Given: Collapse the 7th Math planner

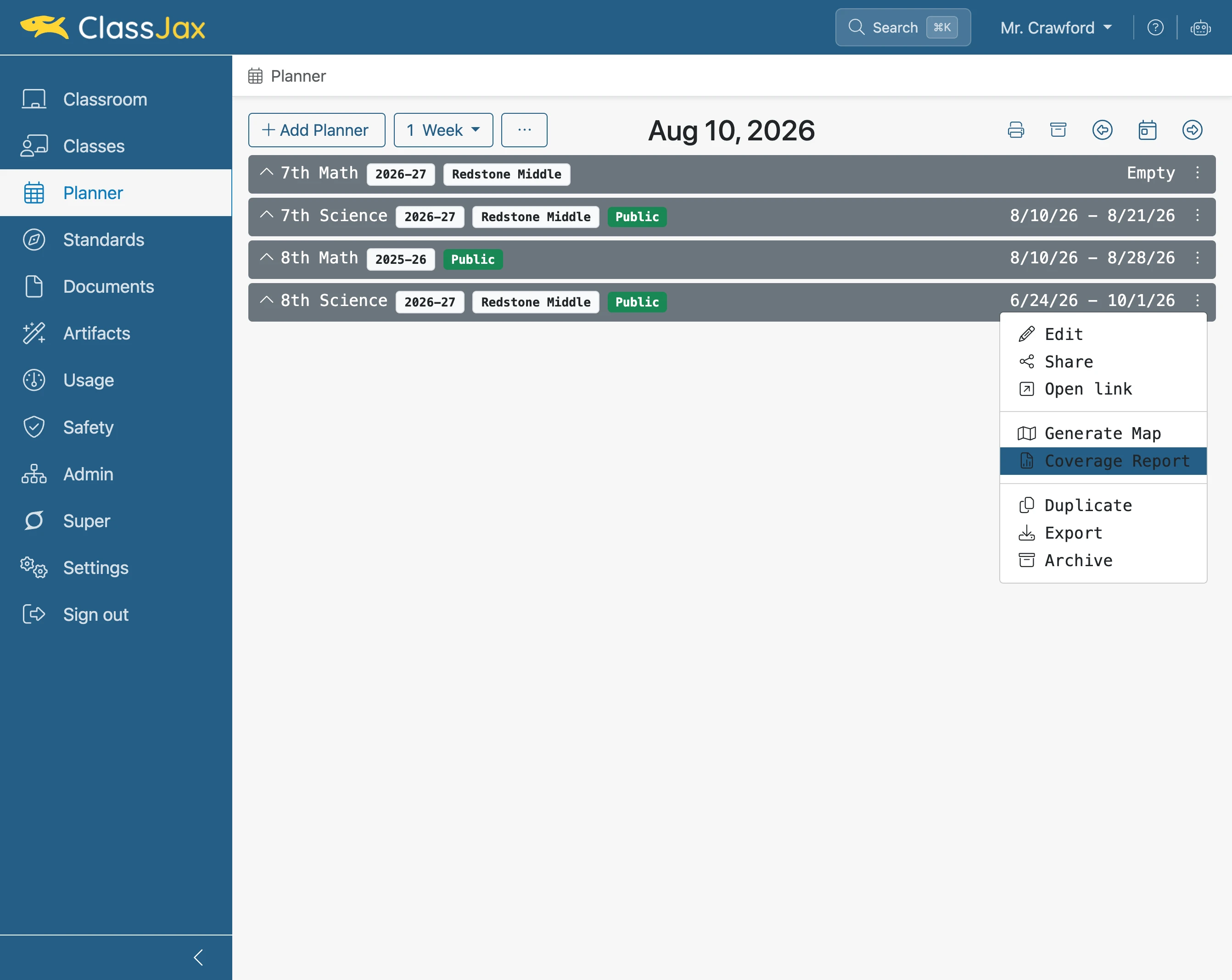Looking at the screenshot, I should pyautogui.click(x=266, y=173).
